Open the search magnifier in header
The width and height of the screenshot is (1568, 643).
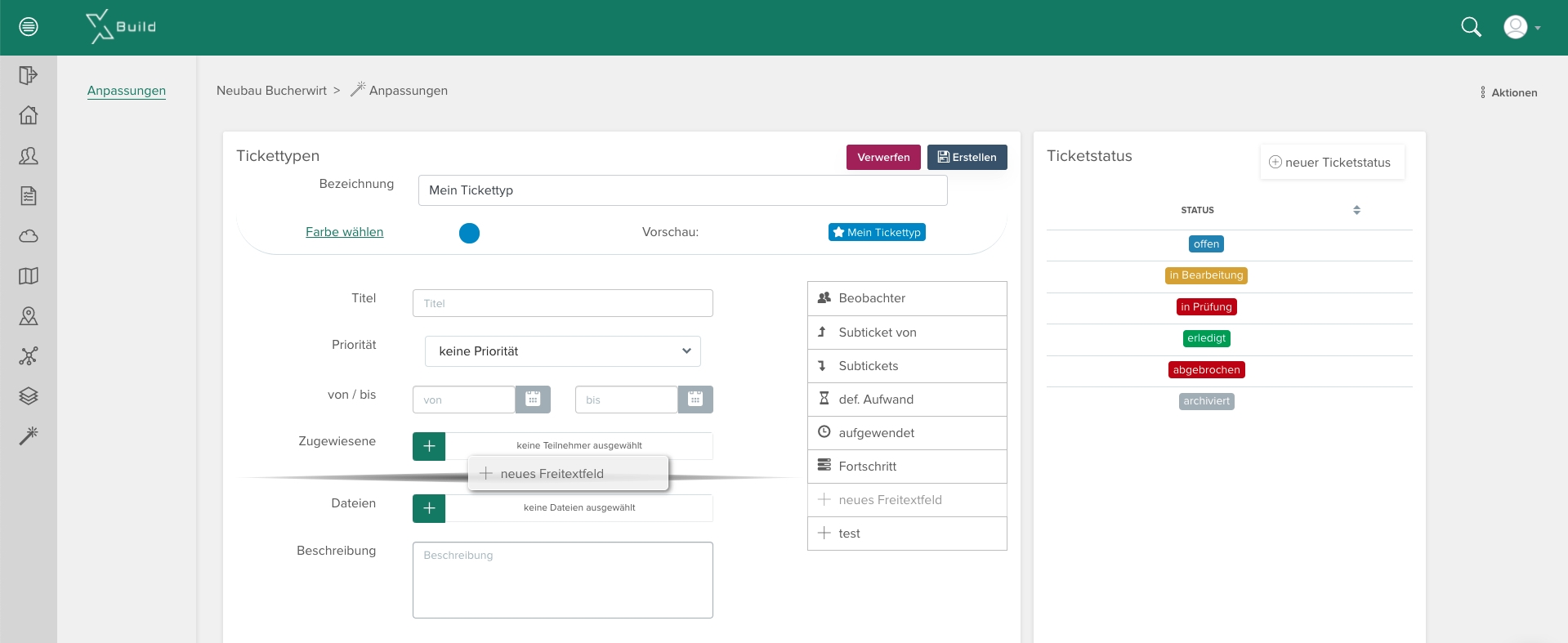(1471, 27)
